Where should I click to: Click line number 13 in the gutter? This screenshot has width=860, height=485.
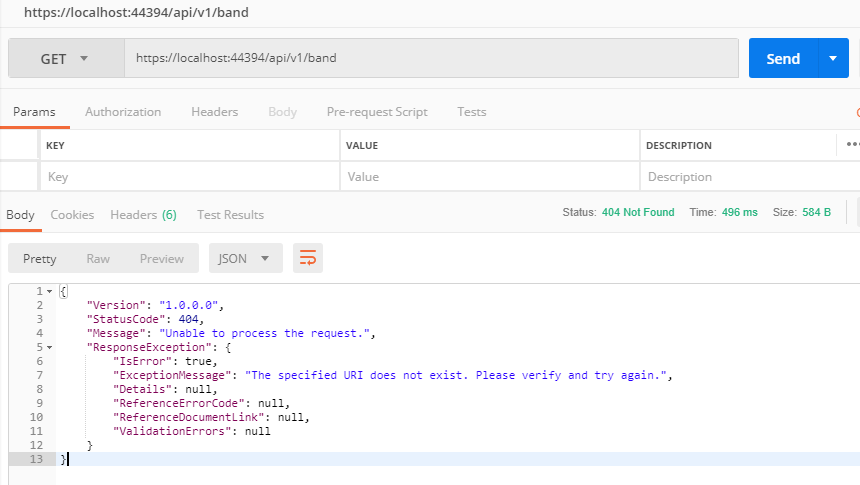(x=36, y=459)
